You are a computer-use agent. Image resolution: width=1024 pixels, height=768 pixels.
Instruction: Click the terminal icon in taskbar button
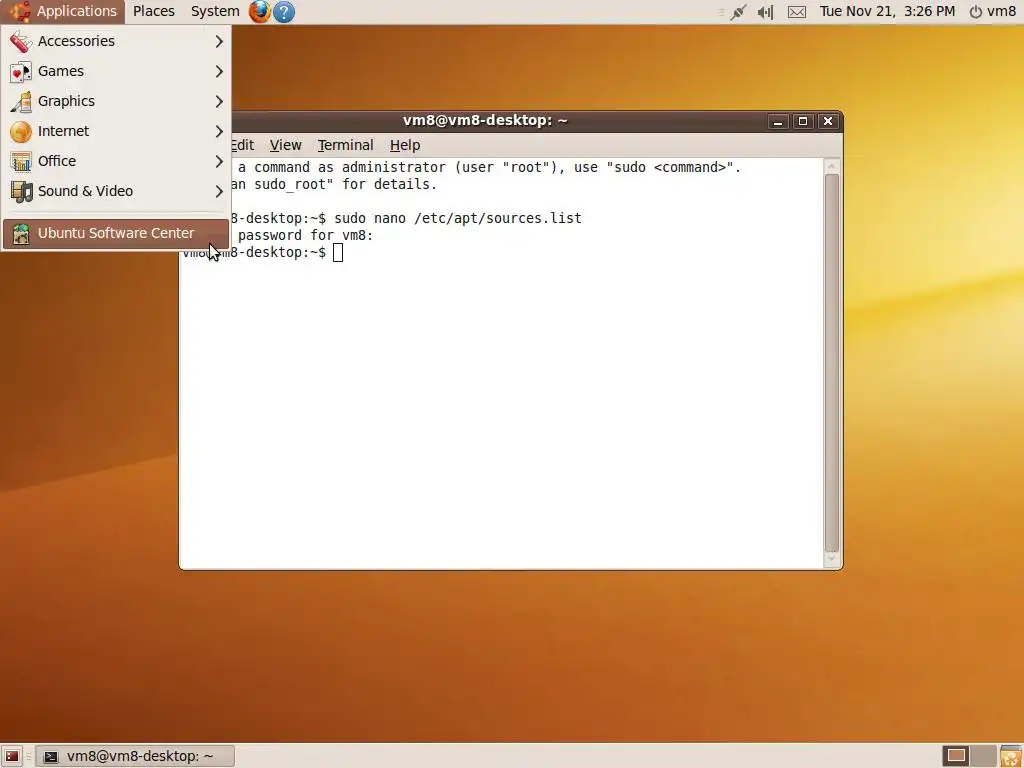(50, 756)
